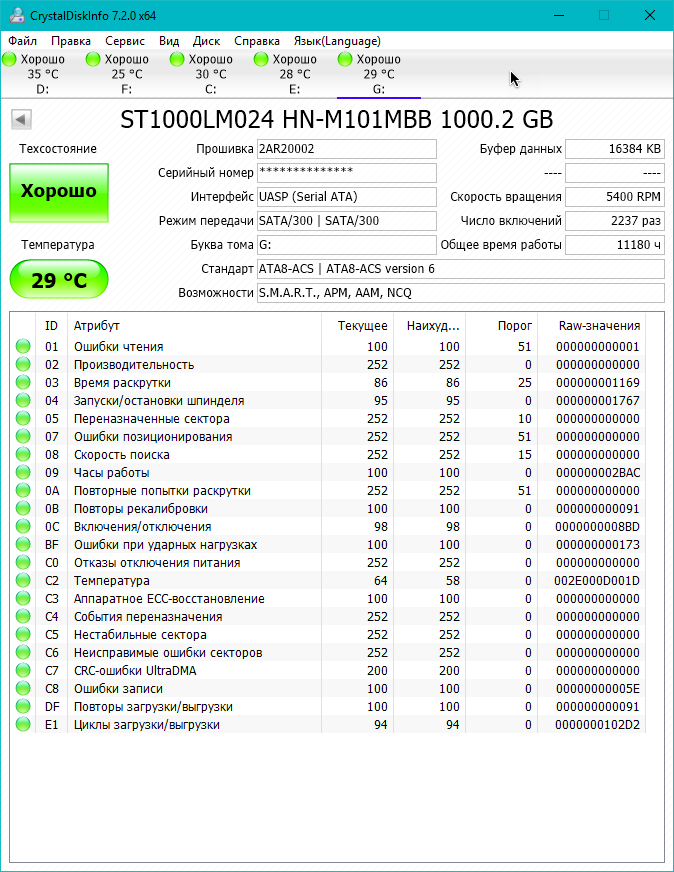
Task: Click the 29 °C temperature indicator
Action: [59, 279]
